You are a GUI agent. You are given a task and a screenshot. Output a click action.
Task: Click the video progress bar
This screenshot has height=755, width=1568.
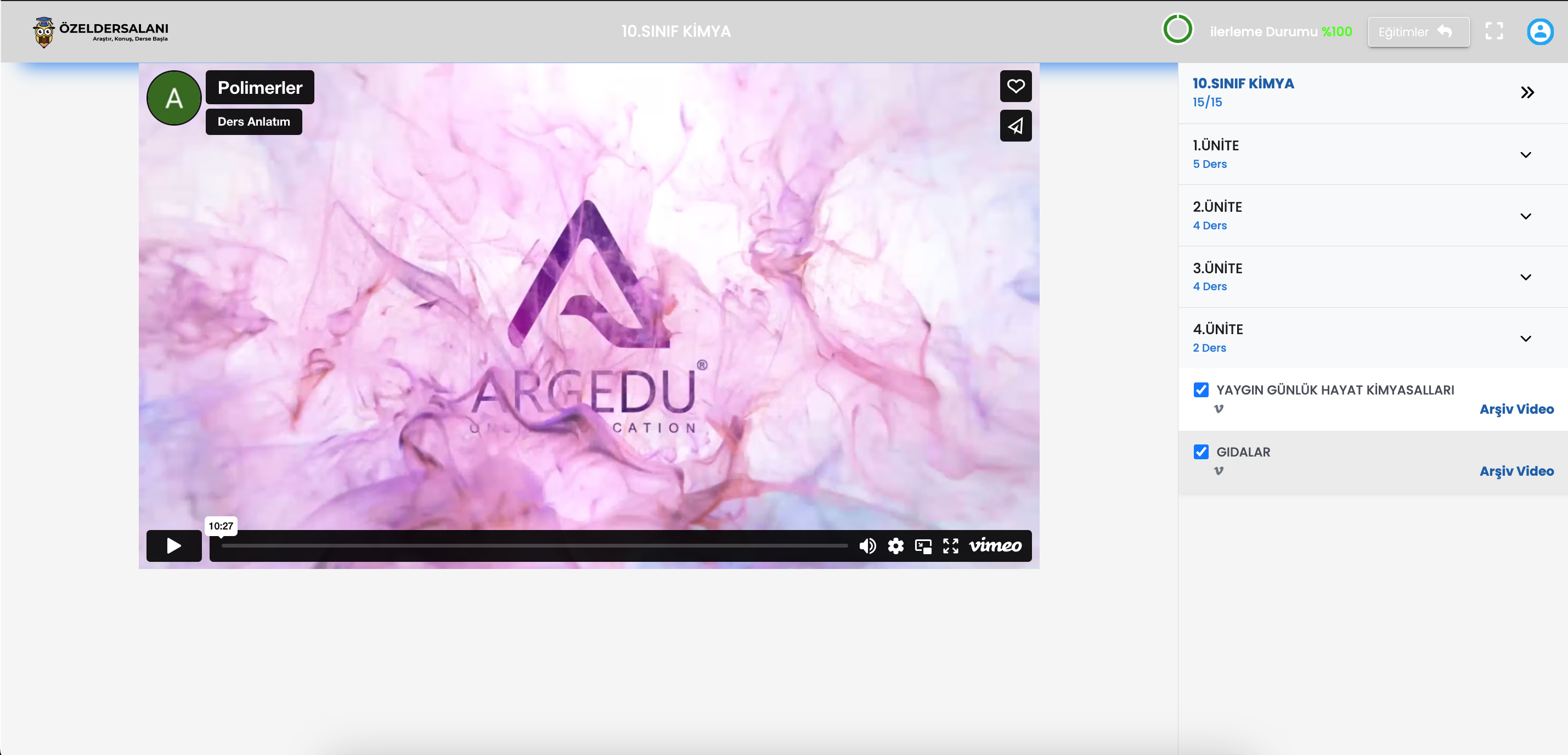pyautogui.click(x=534, y=545)
